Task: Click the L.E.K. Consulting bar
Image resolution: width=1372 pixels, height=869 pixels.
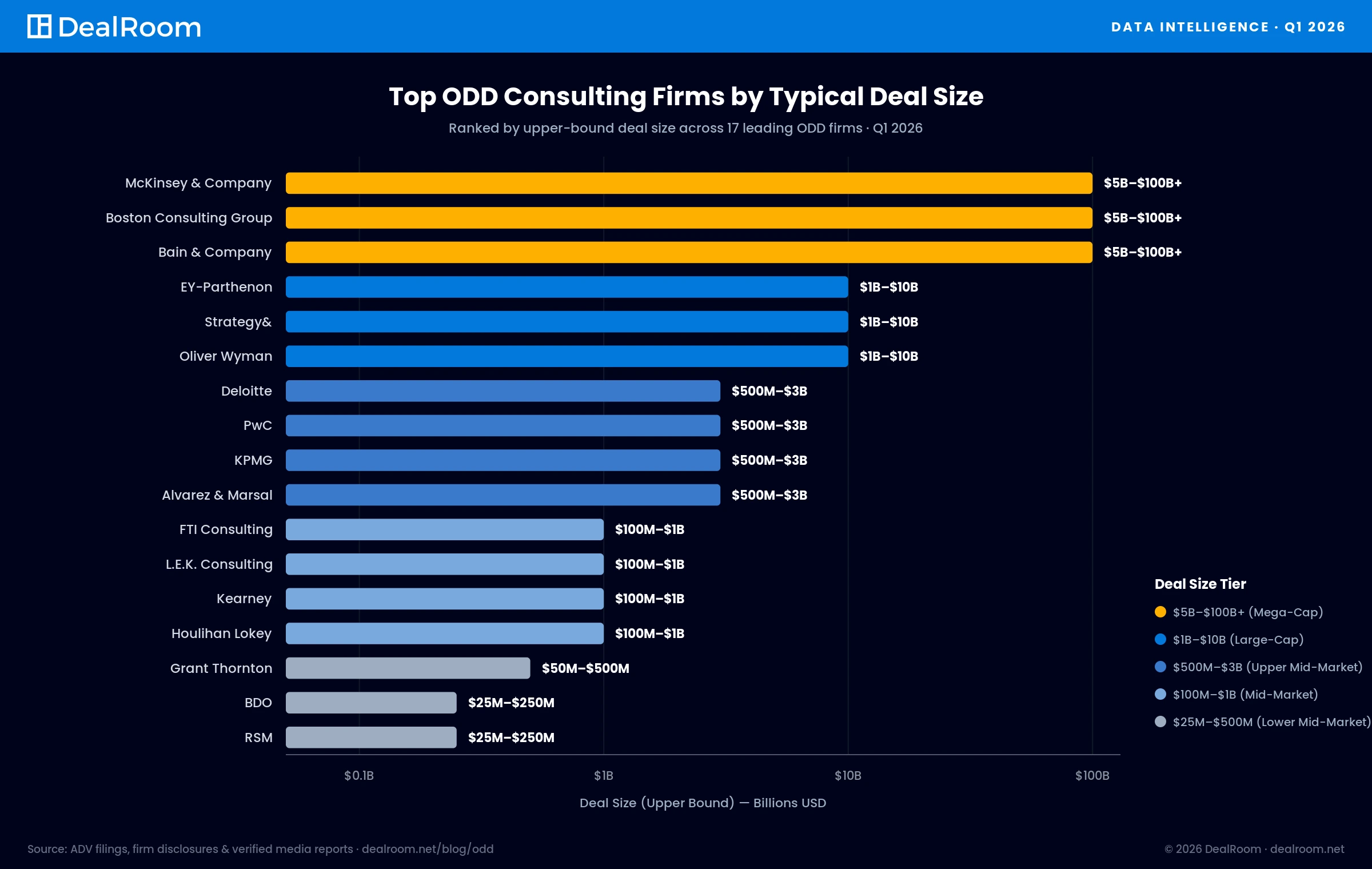Action: [x=445, y=564]
